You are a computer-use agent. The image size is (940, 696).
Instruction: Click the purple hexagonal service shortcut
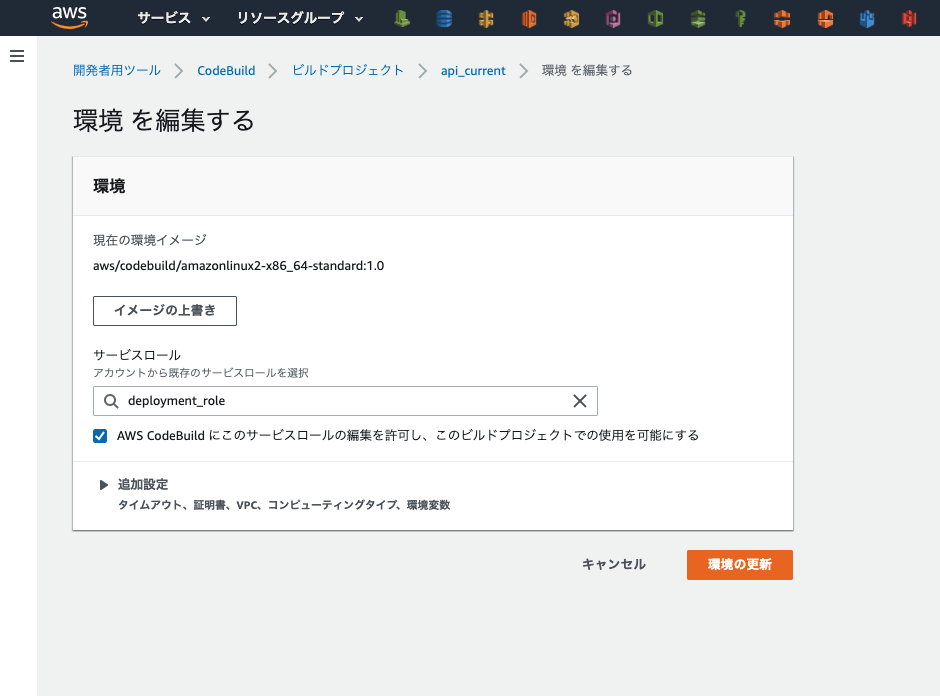point(613,18)
